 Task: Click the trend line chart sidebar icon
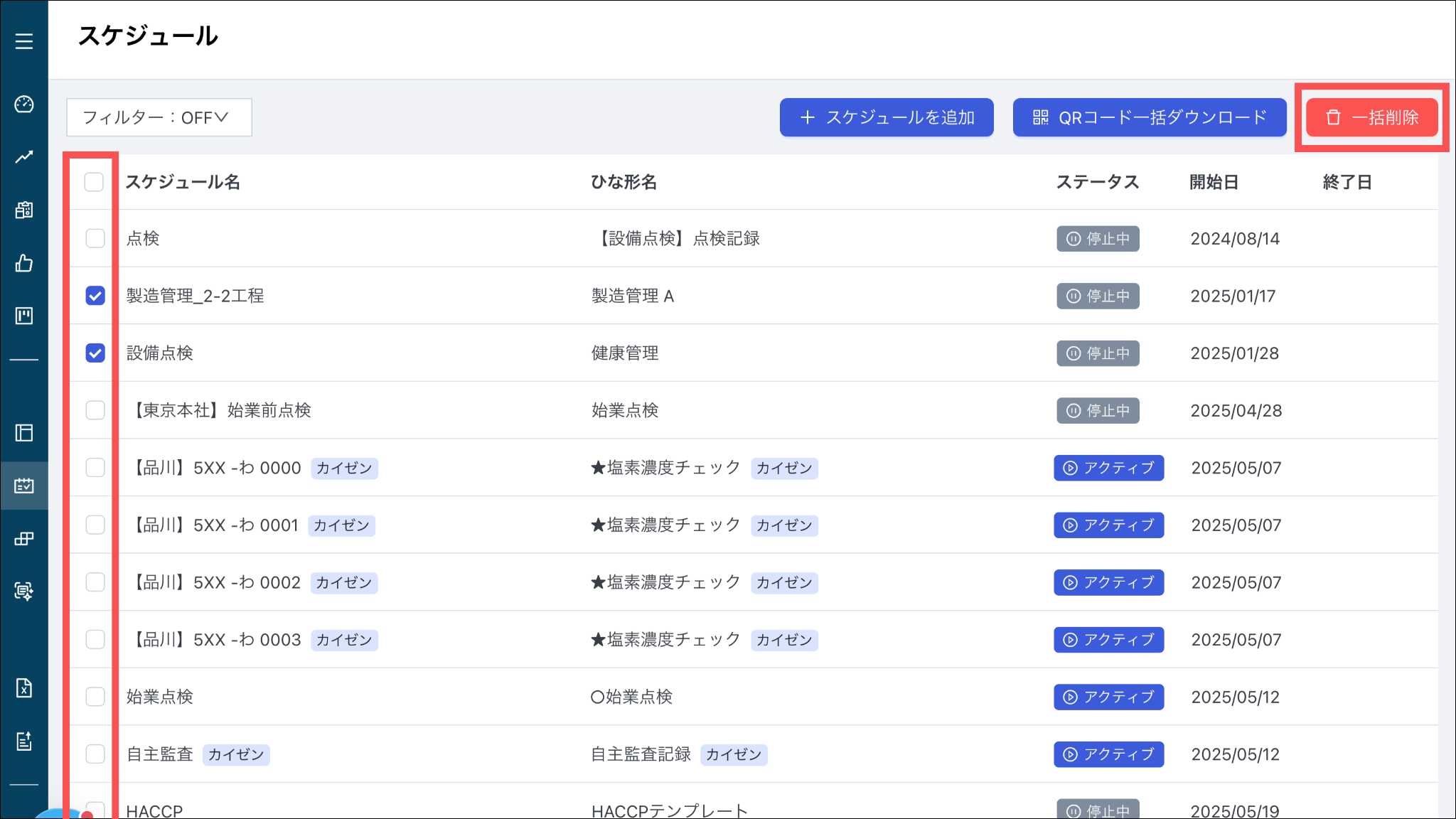pos(24,157)
